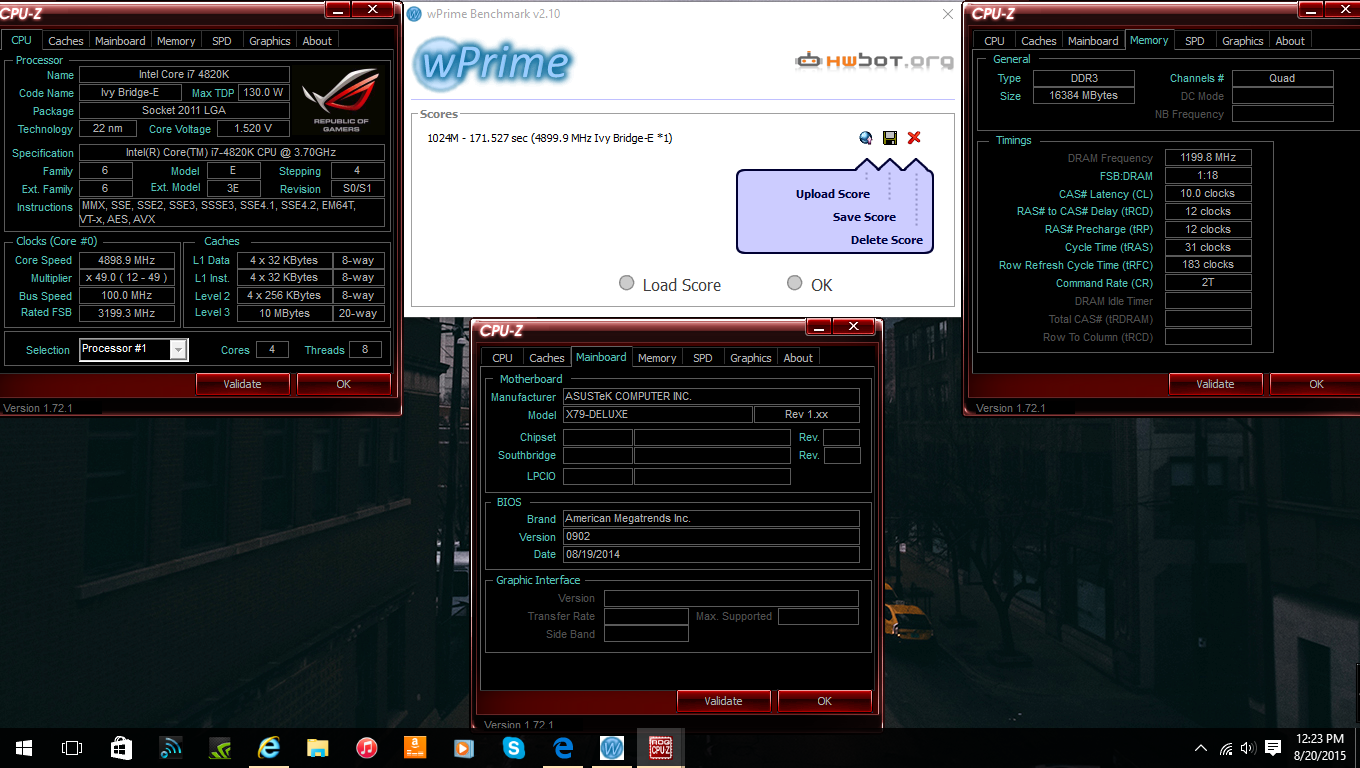Click the ASUSTeK COMPUTER INC. manufacturer field
Image resolution: width=1360 pixels, height=768 pixels.
711,397
